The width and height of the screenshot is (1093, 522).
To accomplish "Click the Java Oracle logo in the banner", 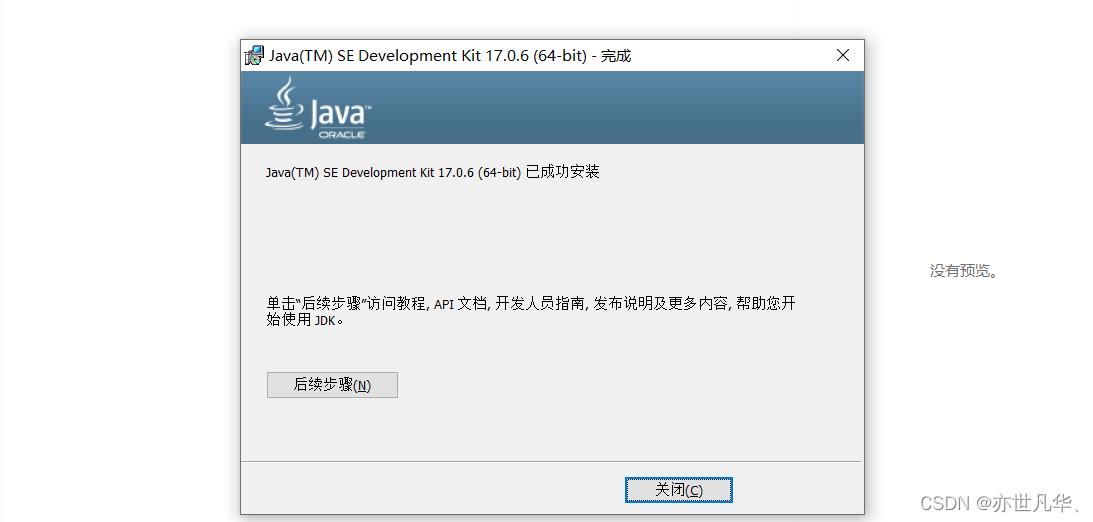I will pos(318,107).
